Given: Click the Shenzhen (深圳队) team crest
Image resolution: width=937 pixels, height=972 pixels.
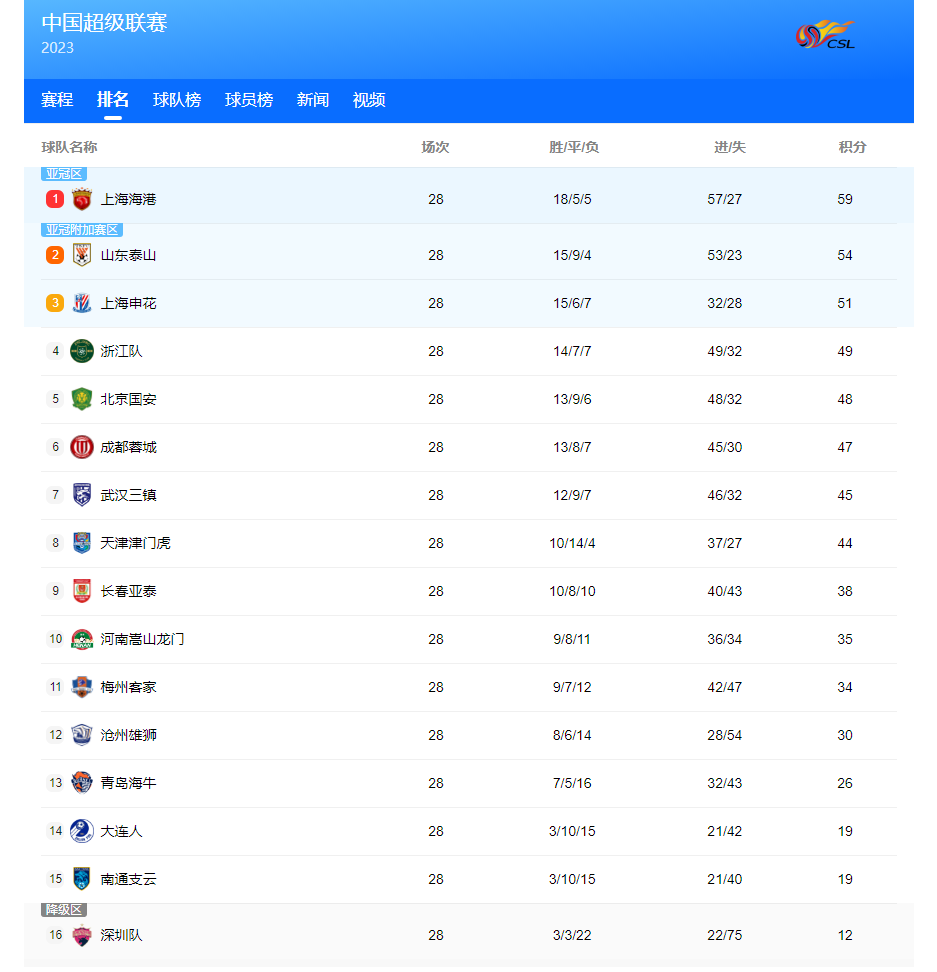Looking at the screenshot, I should [x=82, y=935].
